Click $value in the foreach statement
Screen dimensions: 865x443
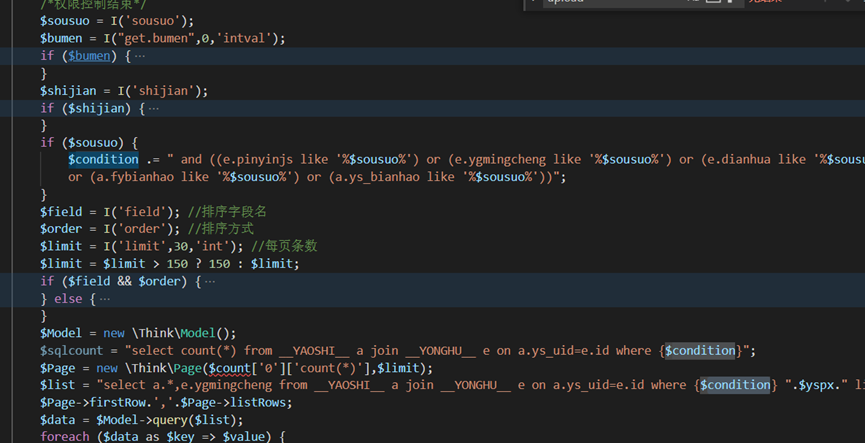[x=243, y=436]
